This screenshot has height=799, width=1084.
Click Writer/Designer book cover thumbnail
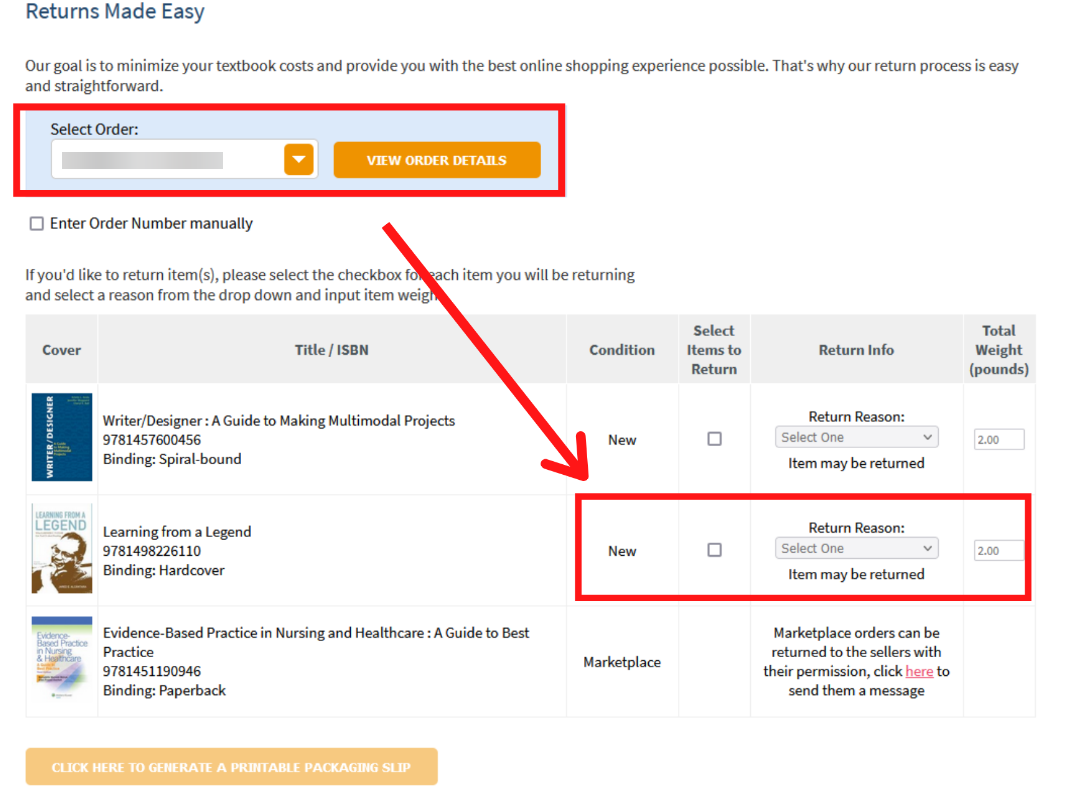(62, 438)
